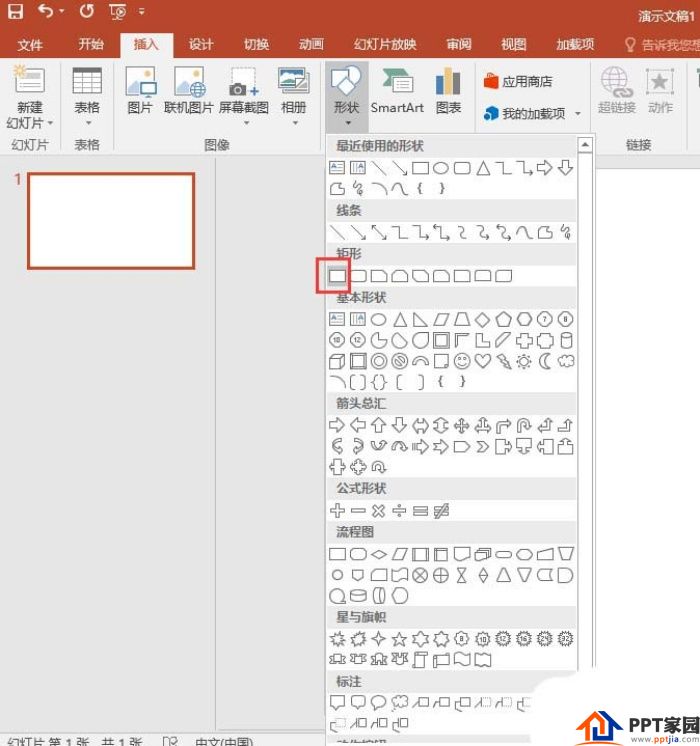Pick the division sign equation shape
Viewport: 700px width, 746px height.
click(x=399, y=510)
